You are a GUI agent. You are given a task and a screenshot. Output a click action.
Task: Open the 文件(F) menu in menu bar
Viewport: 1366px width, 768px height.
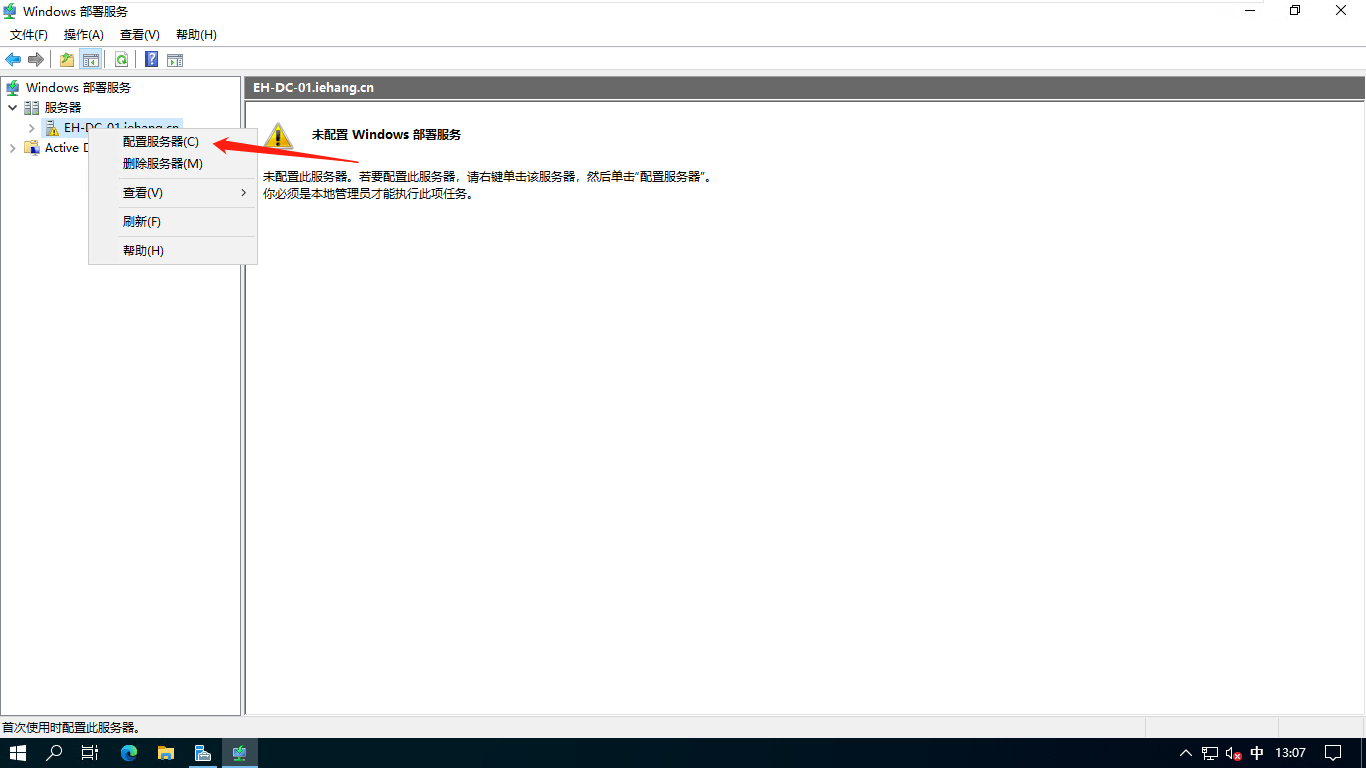coord(29,35)
